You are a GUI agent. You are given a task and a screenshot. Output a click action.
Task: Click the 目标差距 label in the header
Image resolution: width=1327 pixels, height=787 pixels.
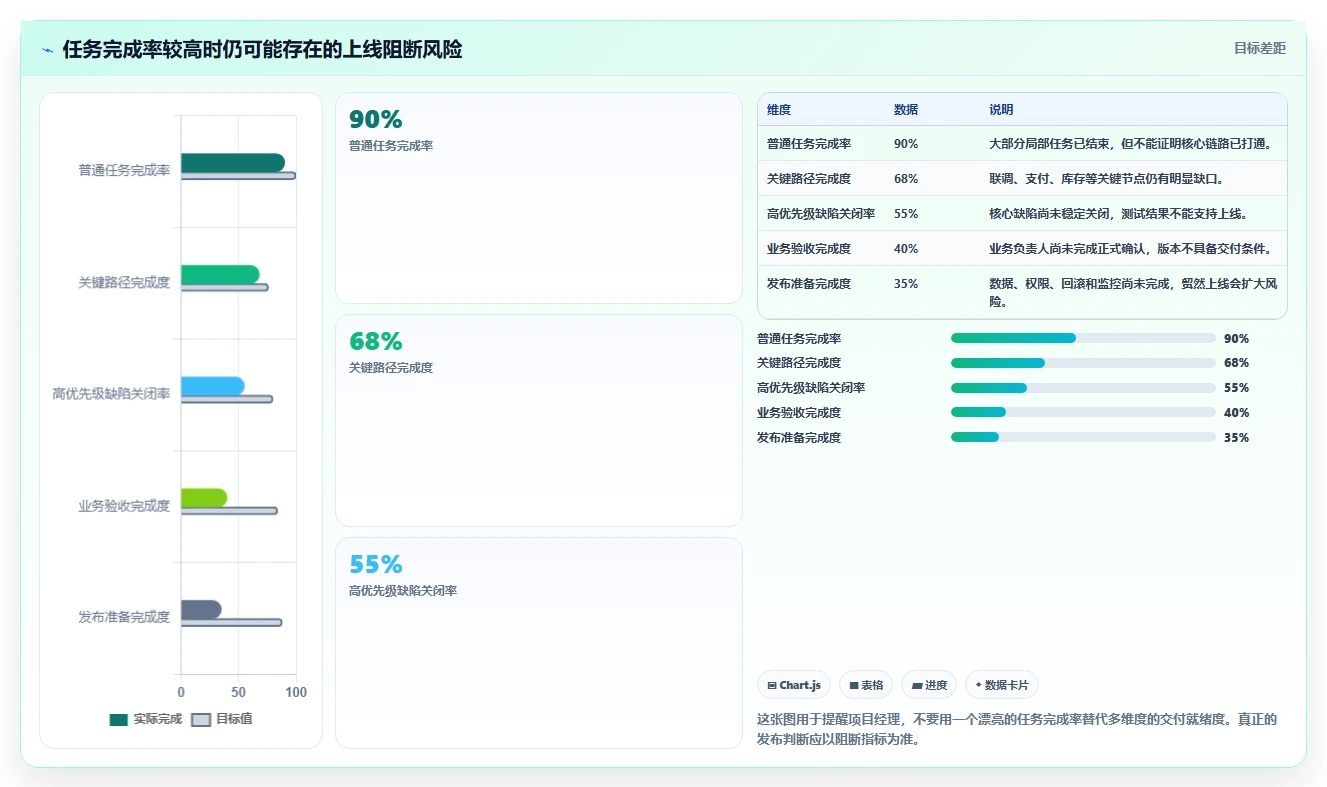pos(1259,48)
